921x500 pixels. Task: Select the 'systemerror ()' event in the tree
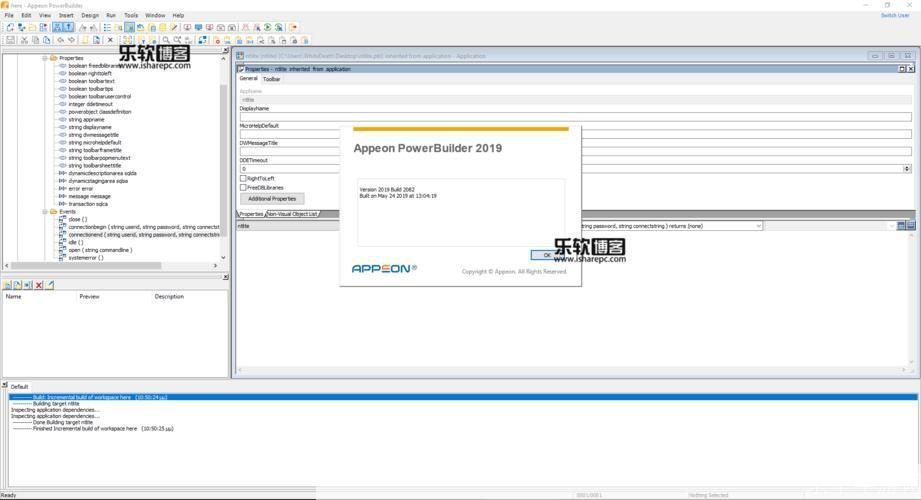[86, 257]
